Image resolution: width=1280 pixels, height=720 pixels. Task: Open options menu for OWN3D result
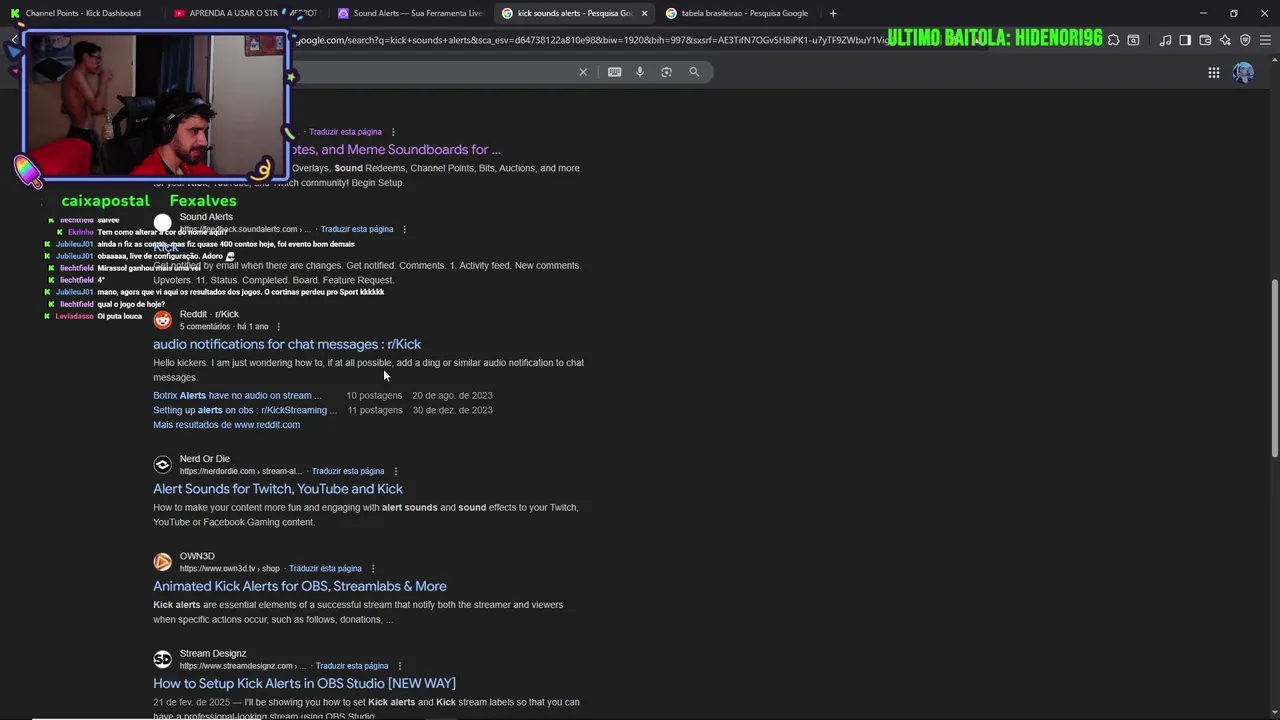click(x=373, y=568)
